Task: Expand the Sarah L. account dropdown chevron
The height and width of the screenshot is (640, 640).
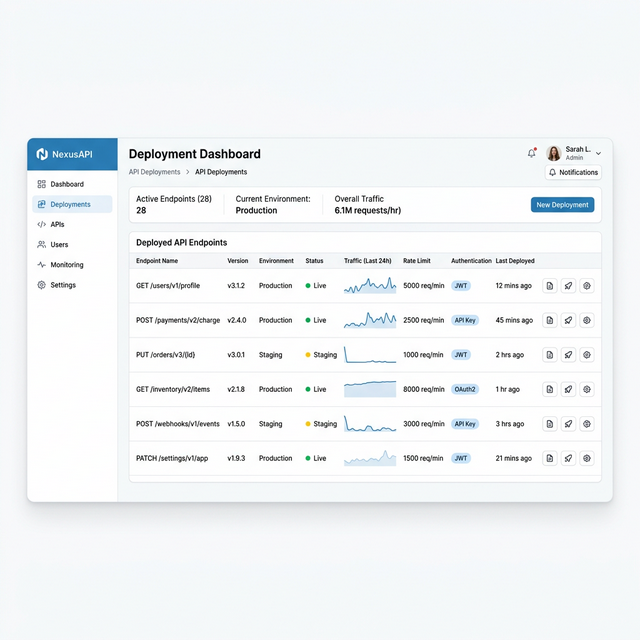Action: (x=599, y=154)
